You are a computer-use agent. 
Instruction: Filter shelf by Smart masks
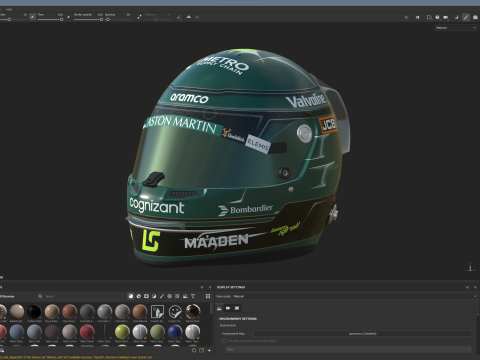146,296
